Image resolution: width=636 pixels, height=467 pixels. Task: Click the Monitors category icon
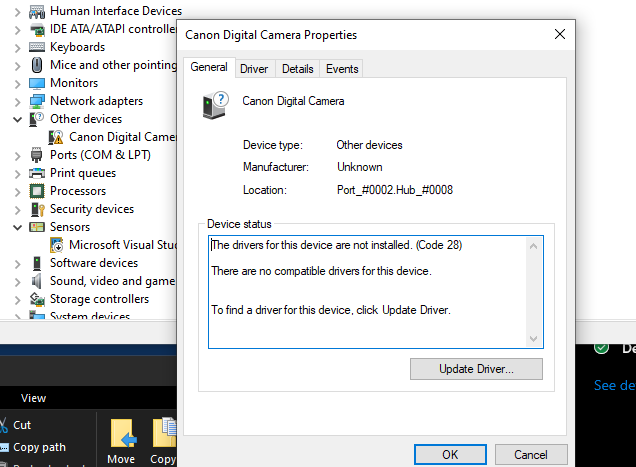[37, 83]
